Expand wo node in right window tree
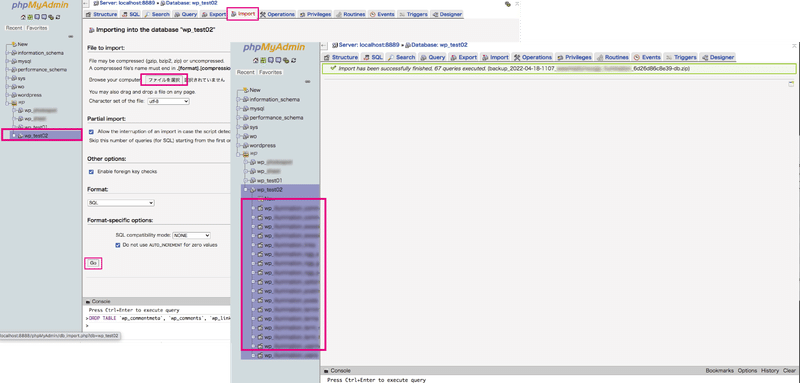 tap(239, 136)
